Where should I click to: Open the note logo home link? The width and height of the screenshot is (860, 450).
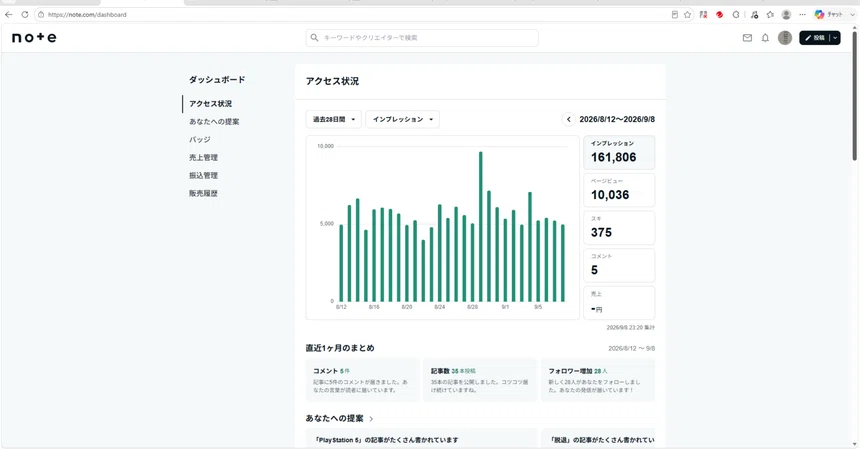coord(34,37)
